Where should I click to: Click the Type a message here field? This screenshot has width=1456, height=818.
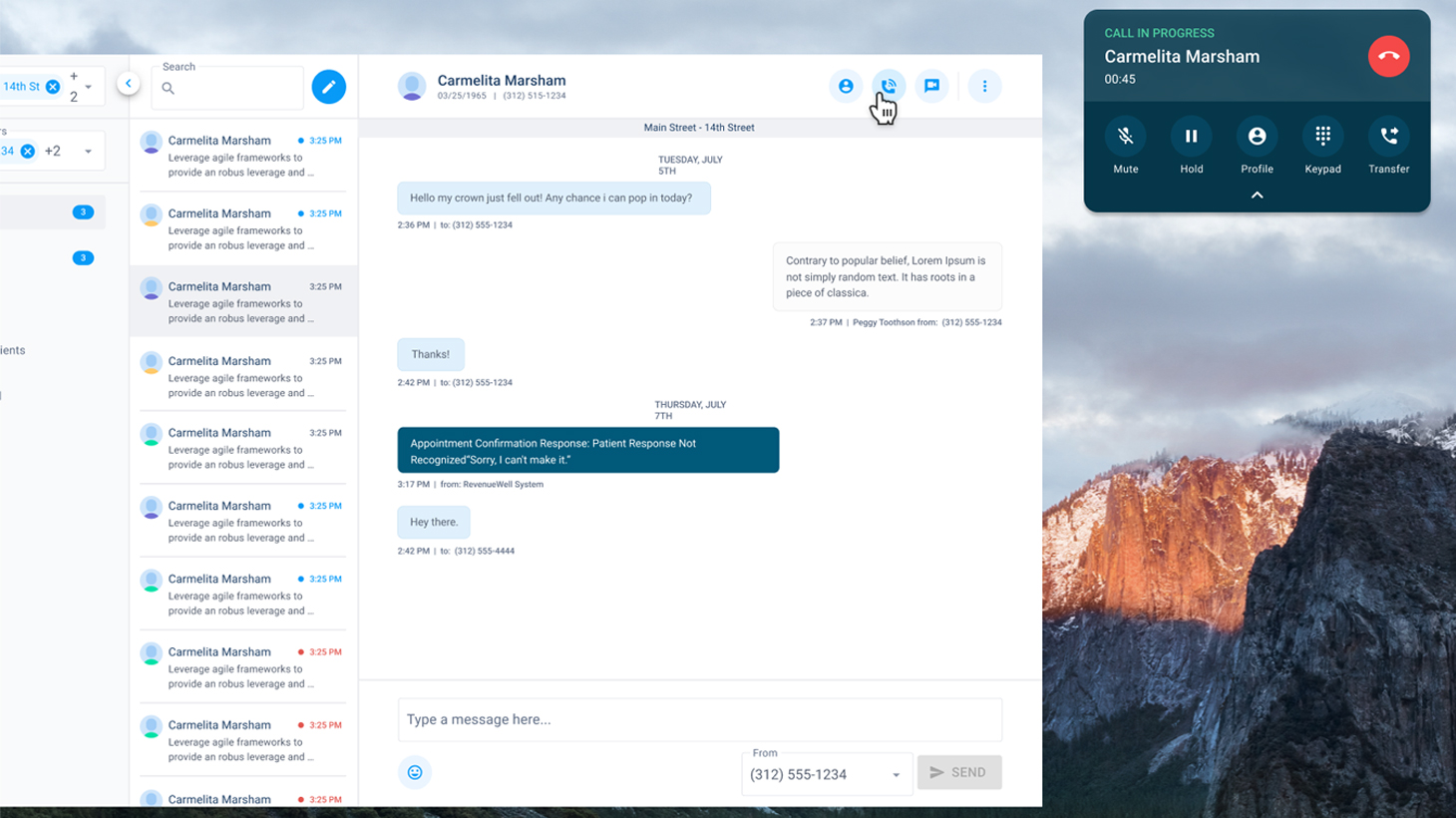(698, 719)
